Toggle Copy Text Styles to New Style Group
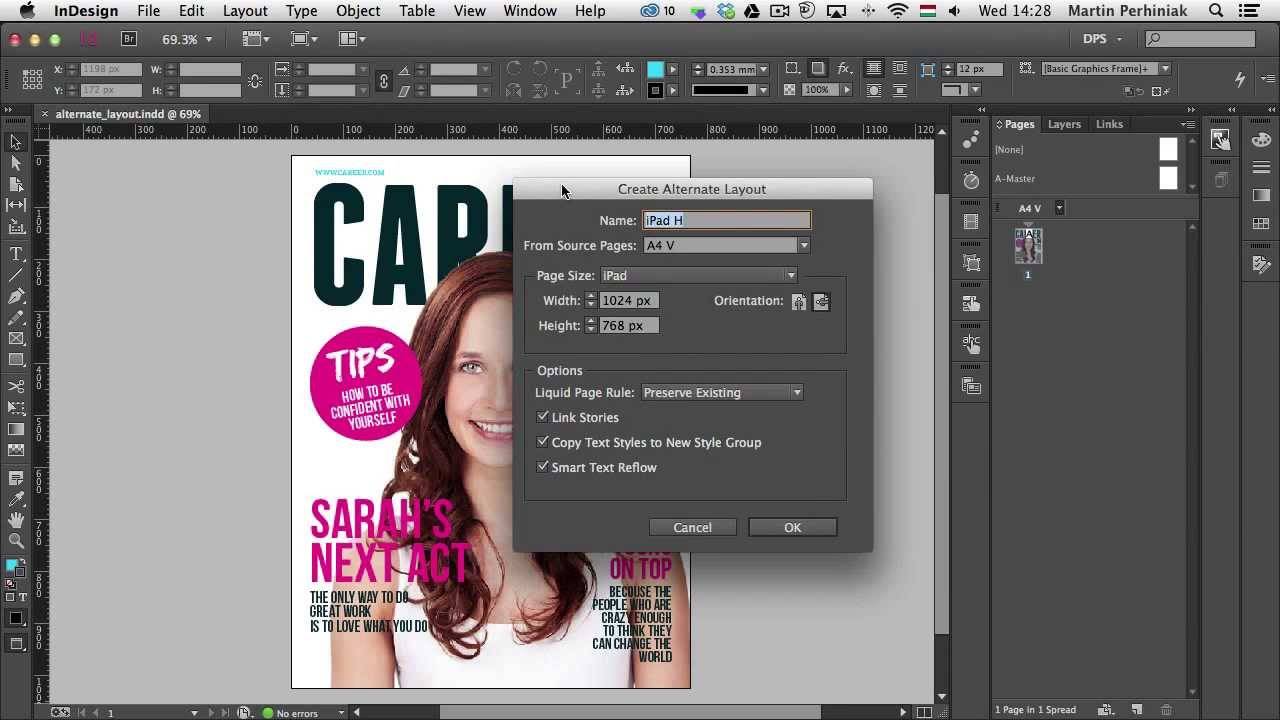Viewport: 1280px width, 720px height. 543,442
